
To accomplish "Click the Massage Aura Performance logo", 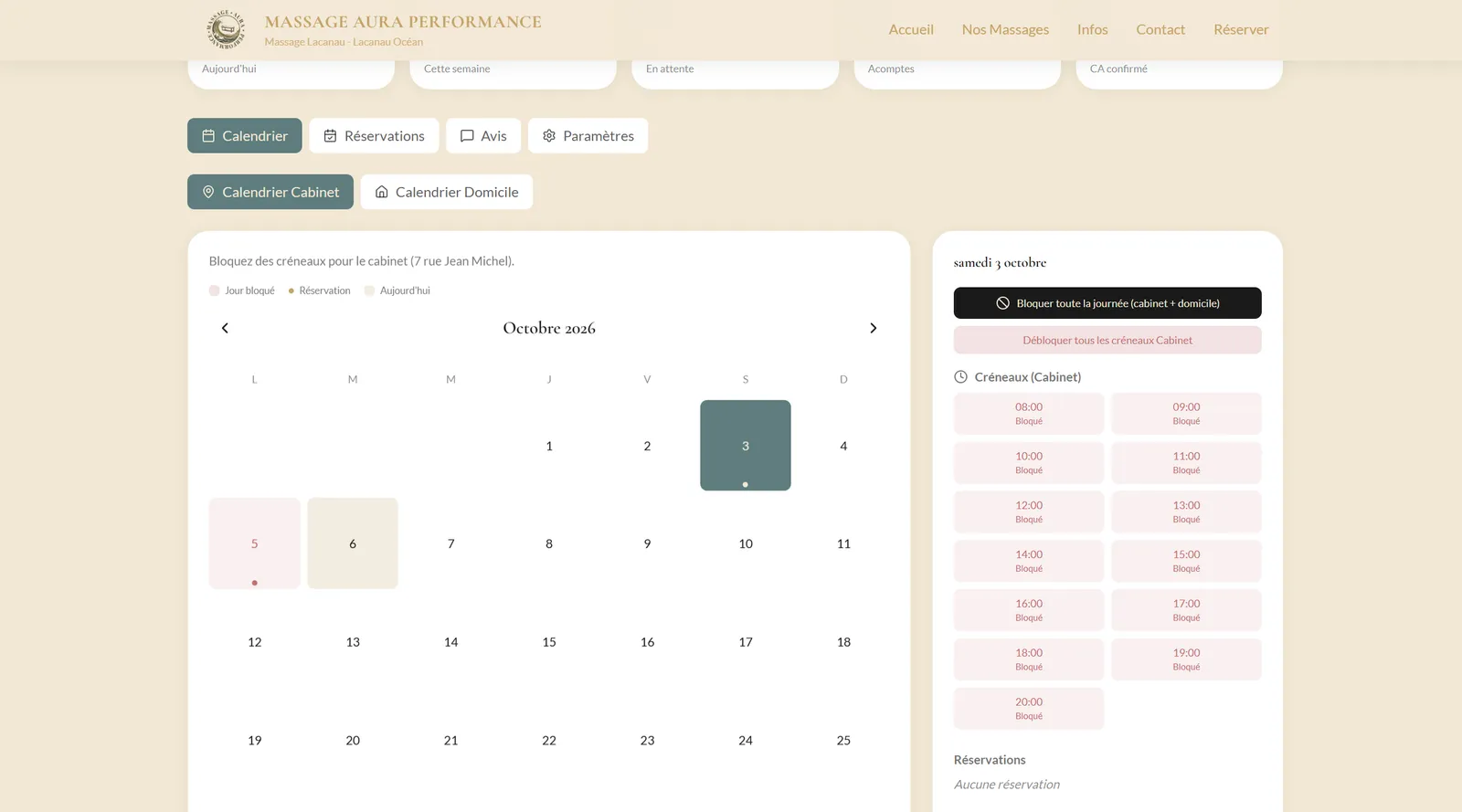I will click(226, 29).
